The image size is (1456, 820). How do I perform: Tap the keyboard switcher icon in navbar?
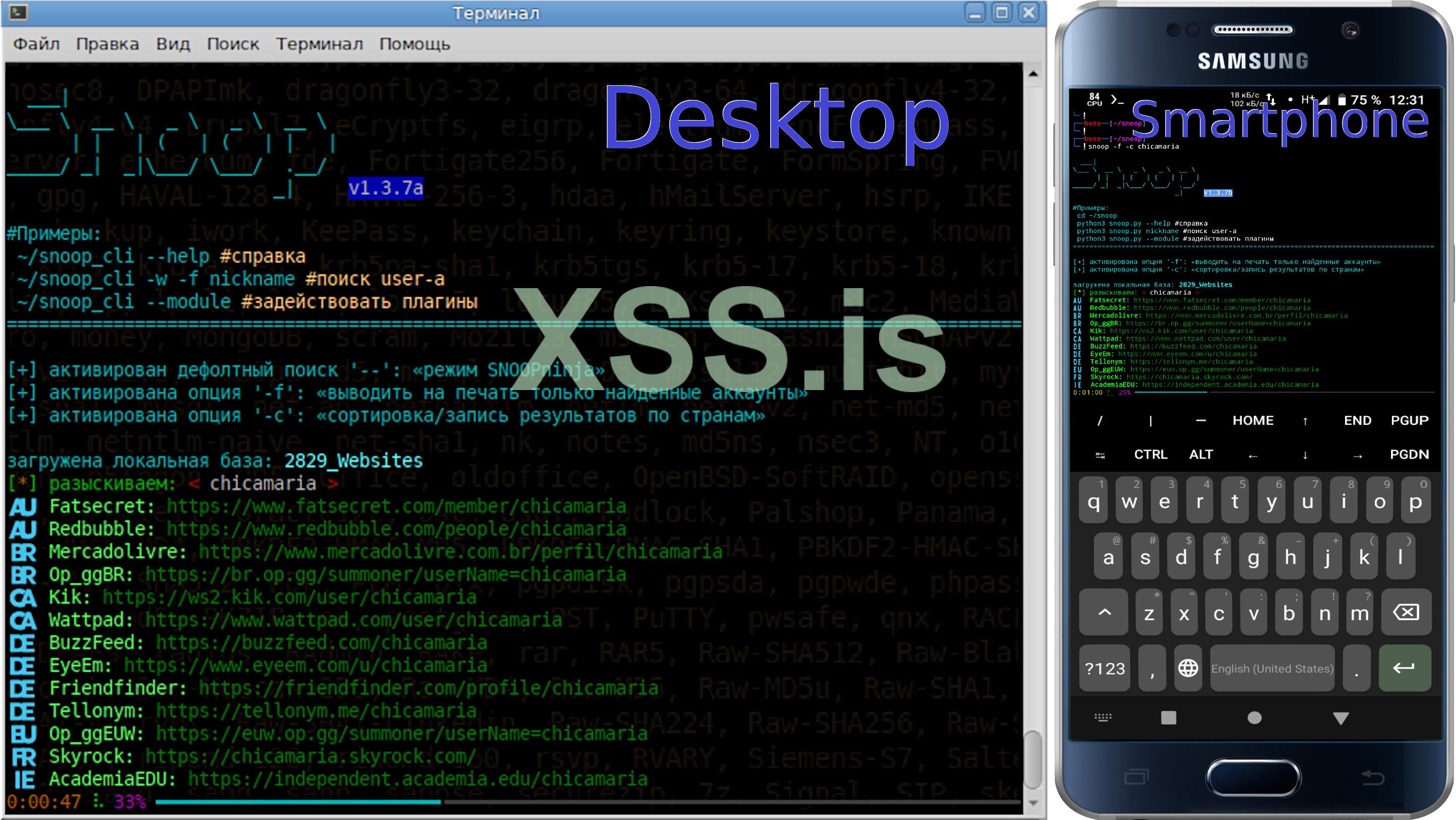pyautogui.click(x=1103, y=718)
